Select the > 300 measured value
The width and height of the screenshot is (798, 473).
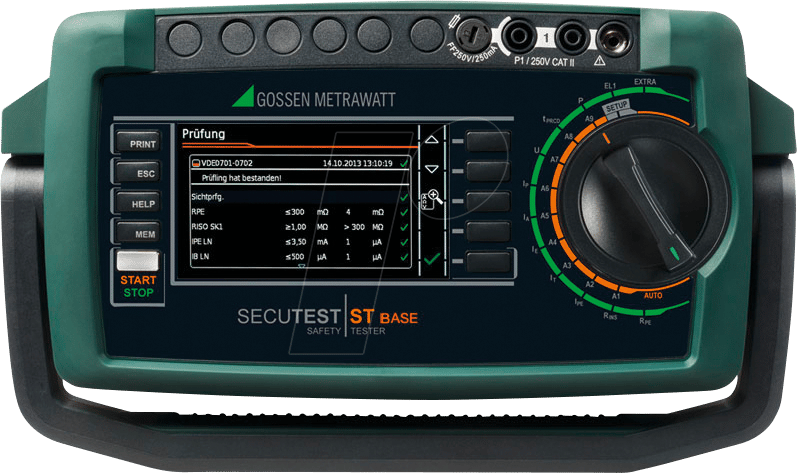[355, 227]
